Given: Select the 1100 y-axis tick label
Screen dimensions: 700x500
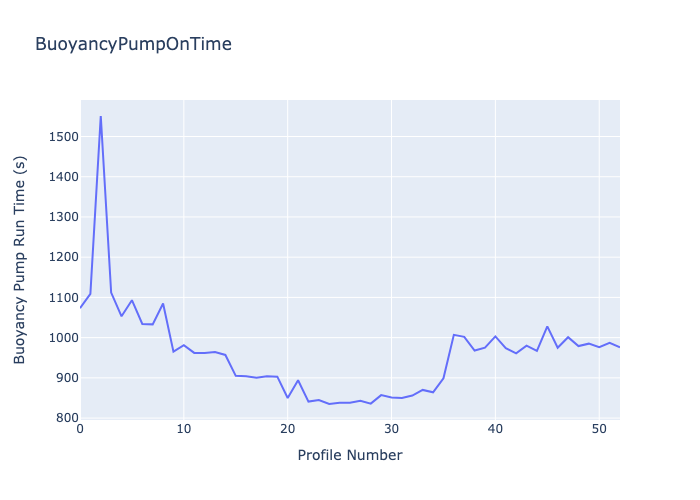Looking at the screenshot, I should tap(64, 297).
